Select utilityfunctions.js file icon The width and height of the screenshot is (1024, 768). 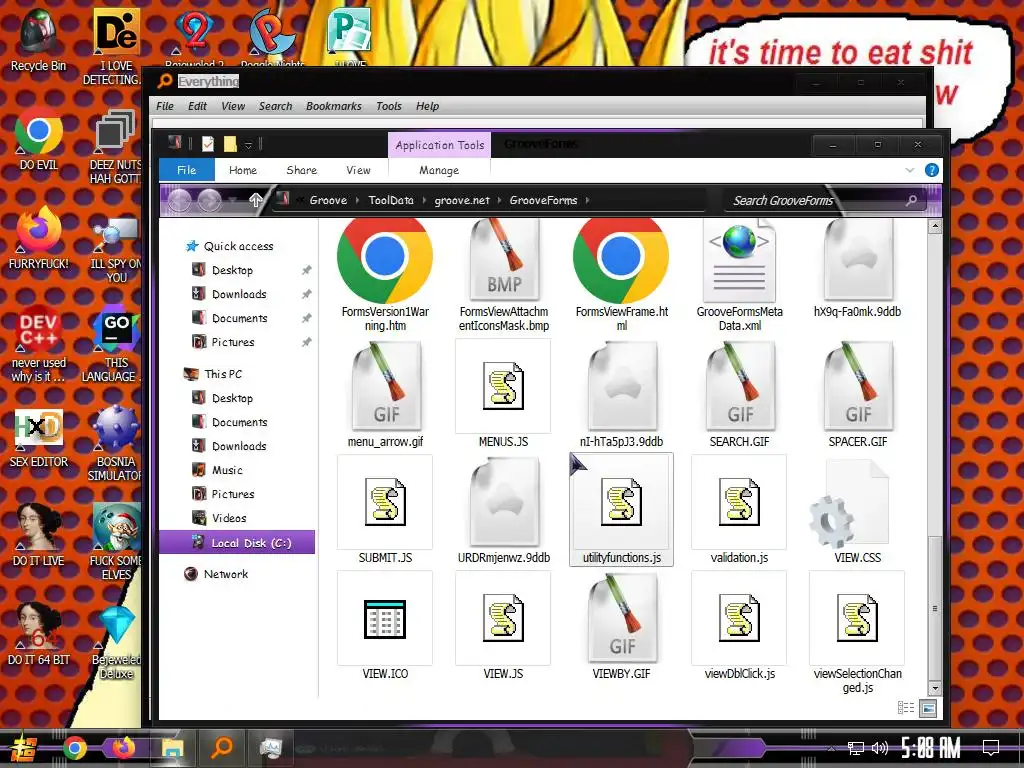[x=621, y=502]
